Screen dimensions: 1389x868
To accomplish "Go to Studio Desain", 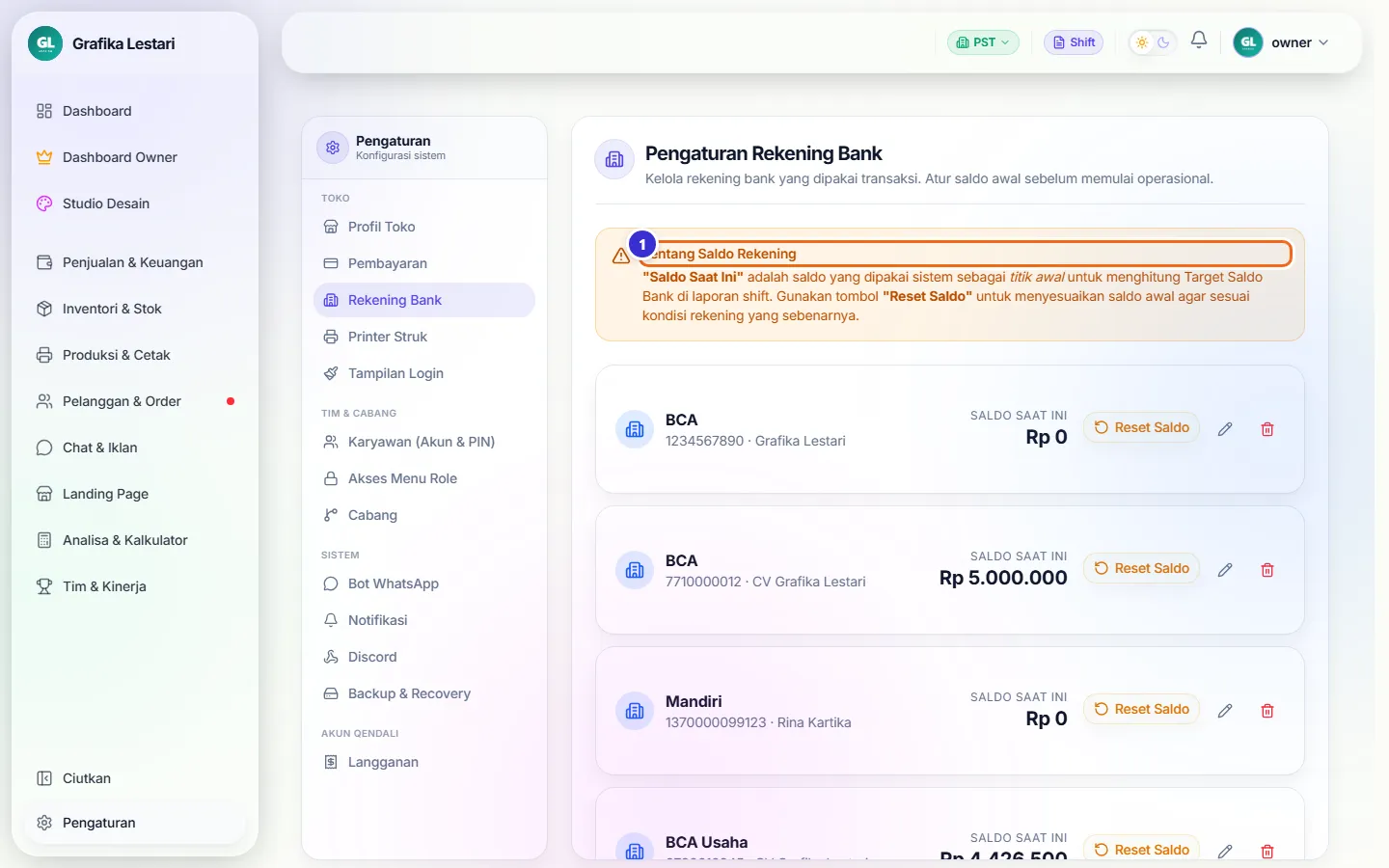I will point(135,203).
